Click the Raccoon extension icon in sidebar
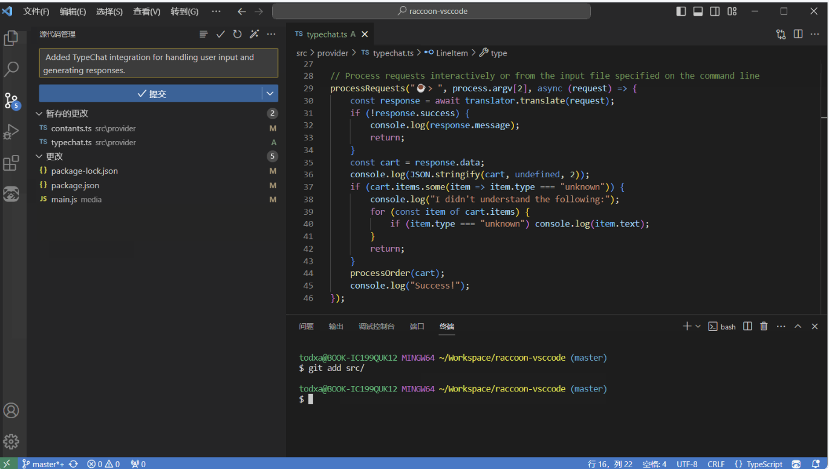The height and width of the screenshot is (470, 830). pos(12,193)
